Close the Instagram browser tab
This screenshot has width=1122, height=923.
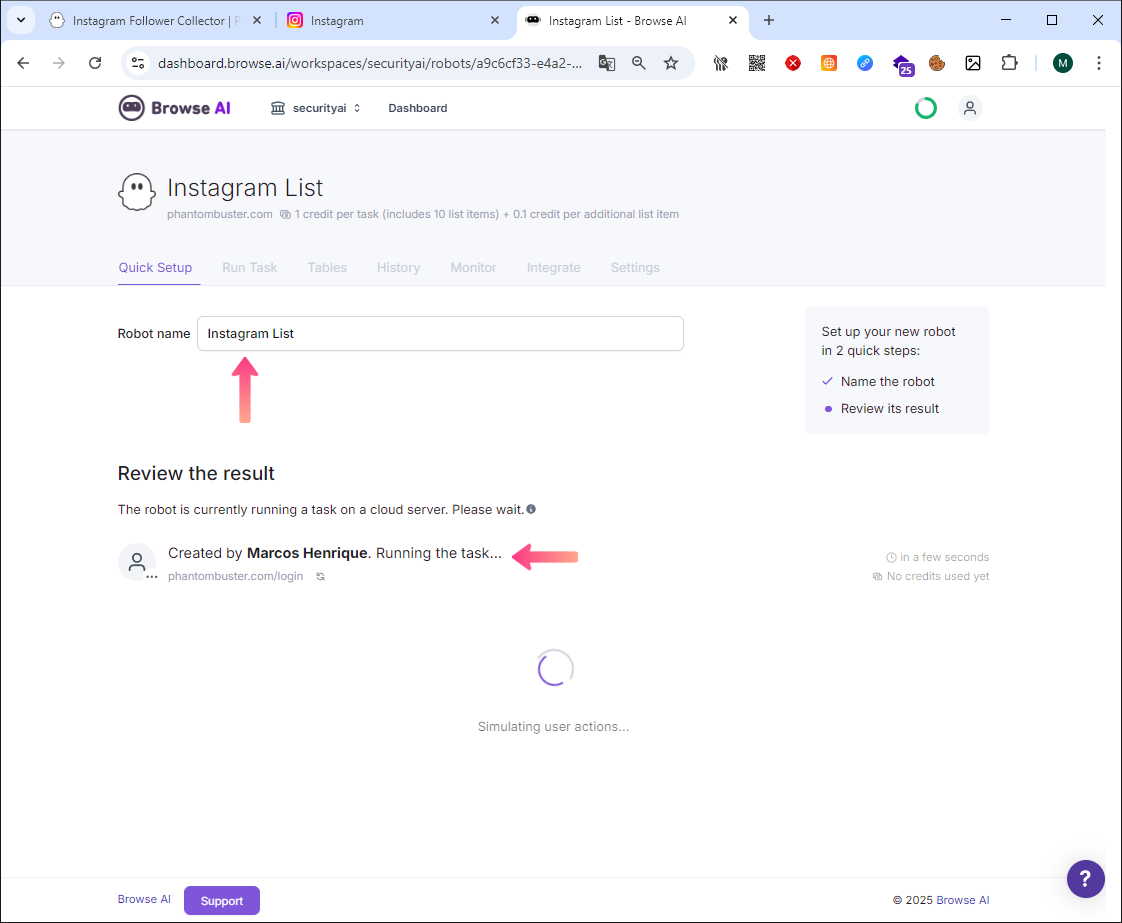494,21
